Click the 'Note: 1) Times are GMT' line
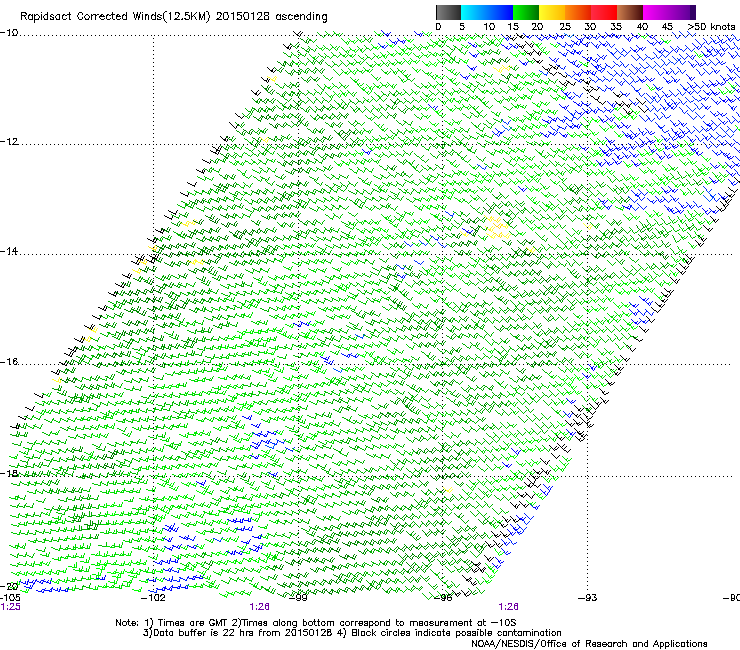Screen dimensions: 740x650 coord(316,623)
